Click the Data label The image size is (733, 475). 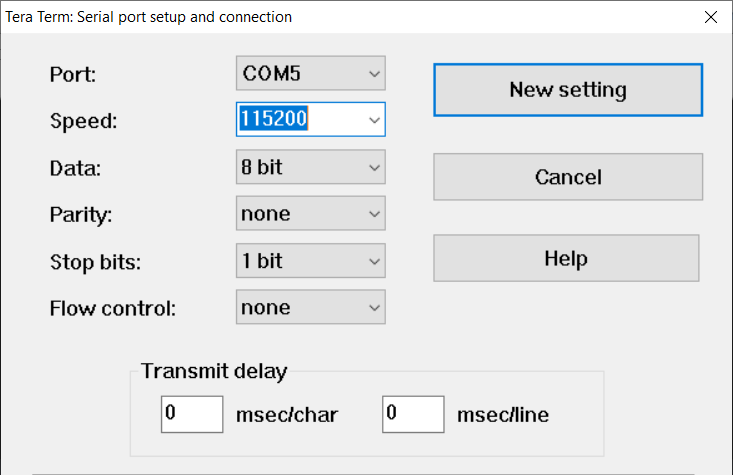(74, 168)
